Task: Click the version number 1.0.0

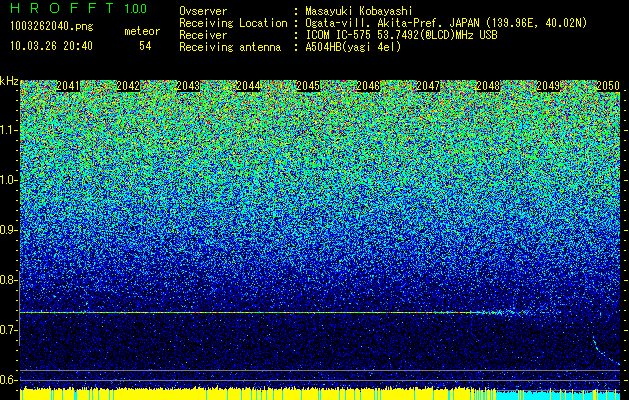Action: (136, 8)
